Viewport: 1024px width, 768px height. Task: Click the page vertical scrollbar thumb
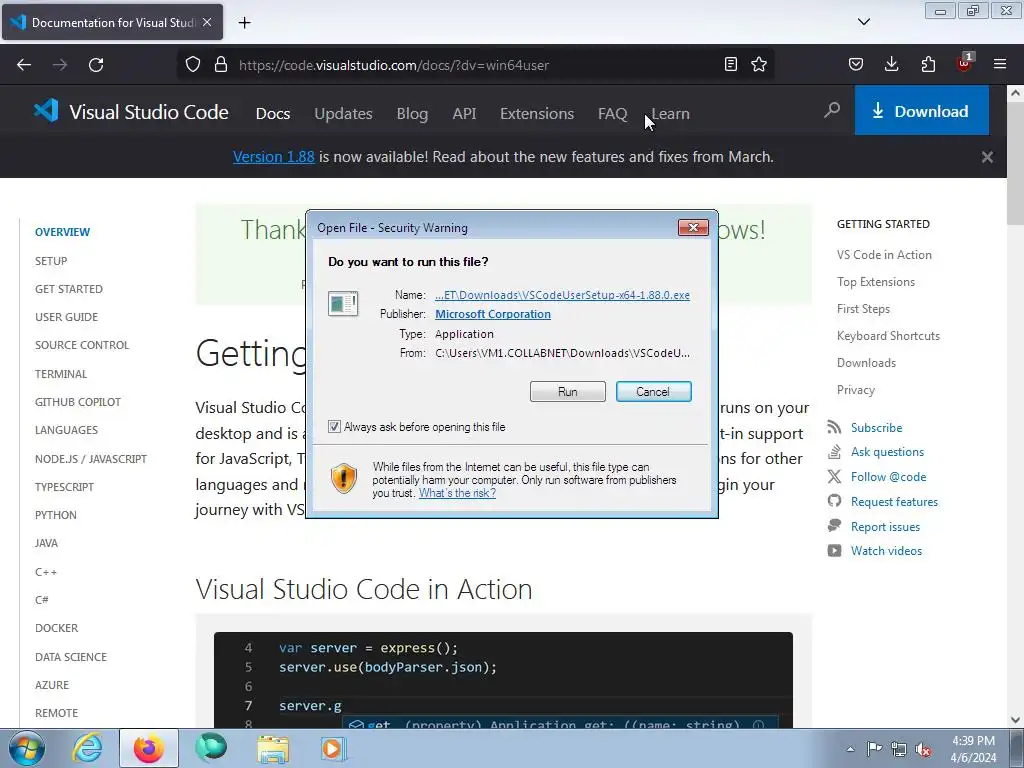(1015, 163)
